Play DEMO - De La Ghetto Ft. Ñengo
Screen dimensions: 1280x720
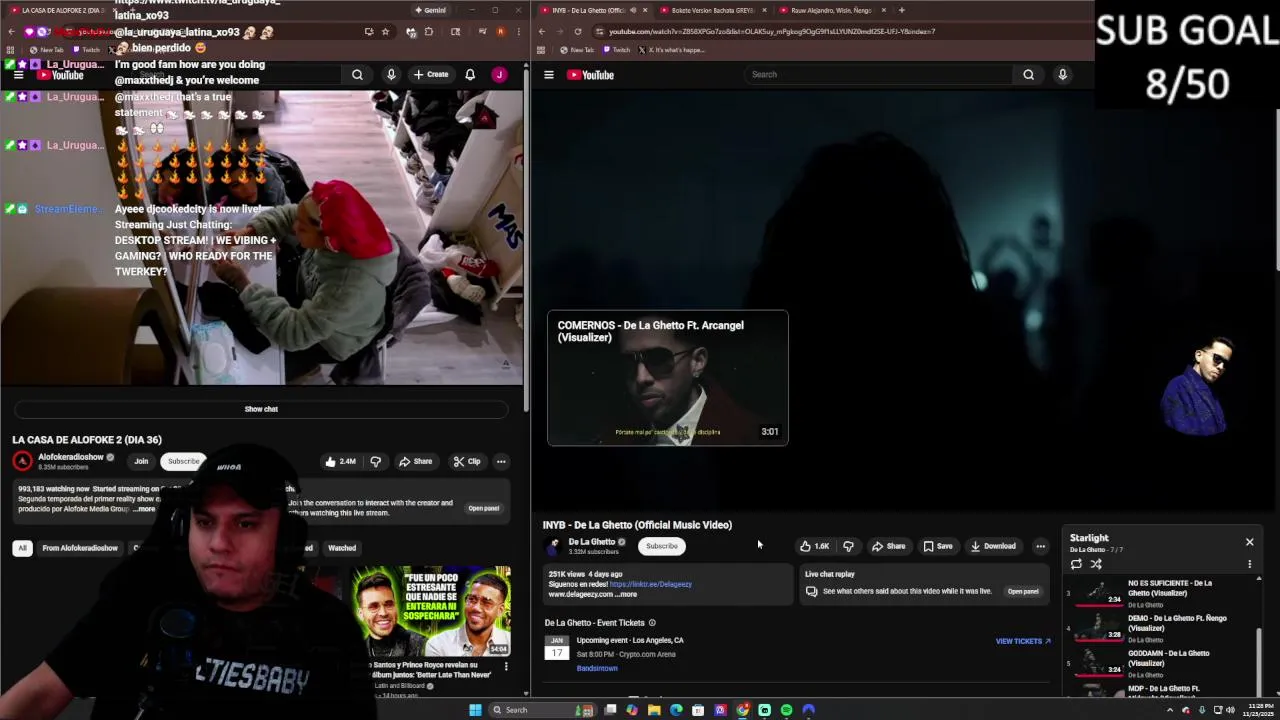pos(1160,628)
